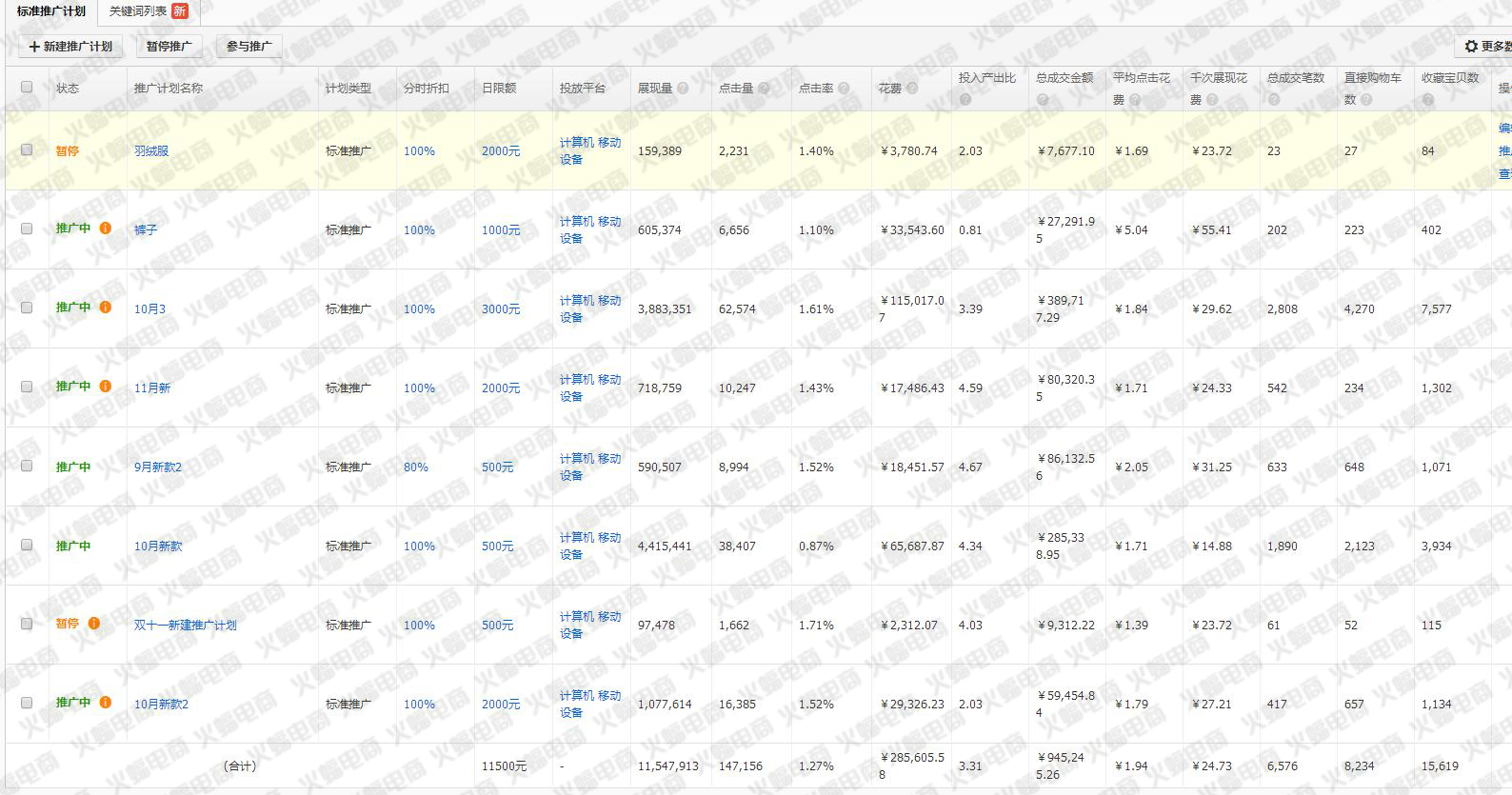
Task: Open the 10月新款 plan link
Action: (158, 547)
